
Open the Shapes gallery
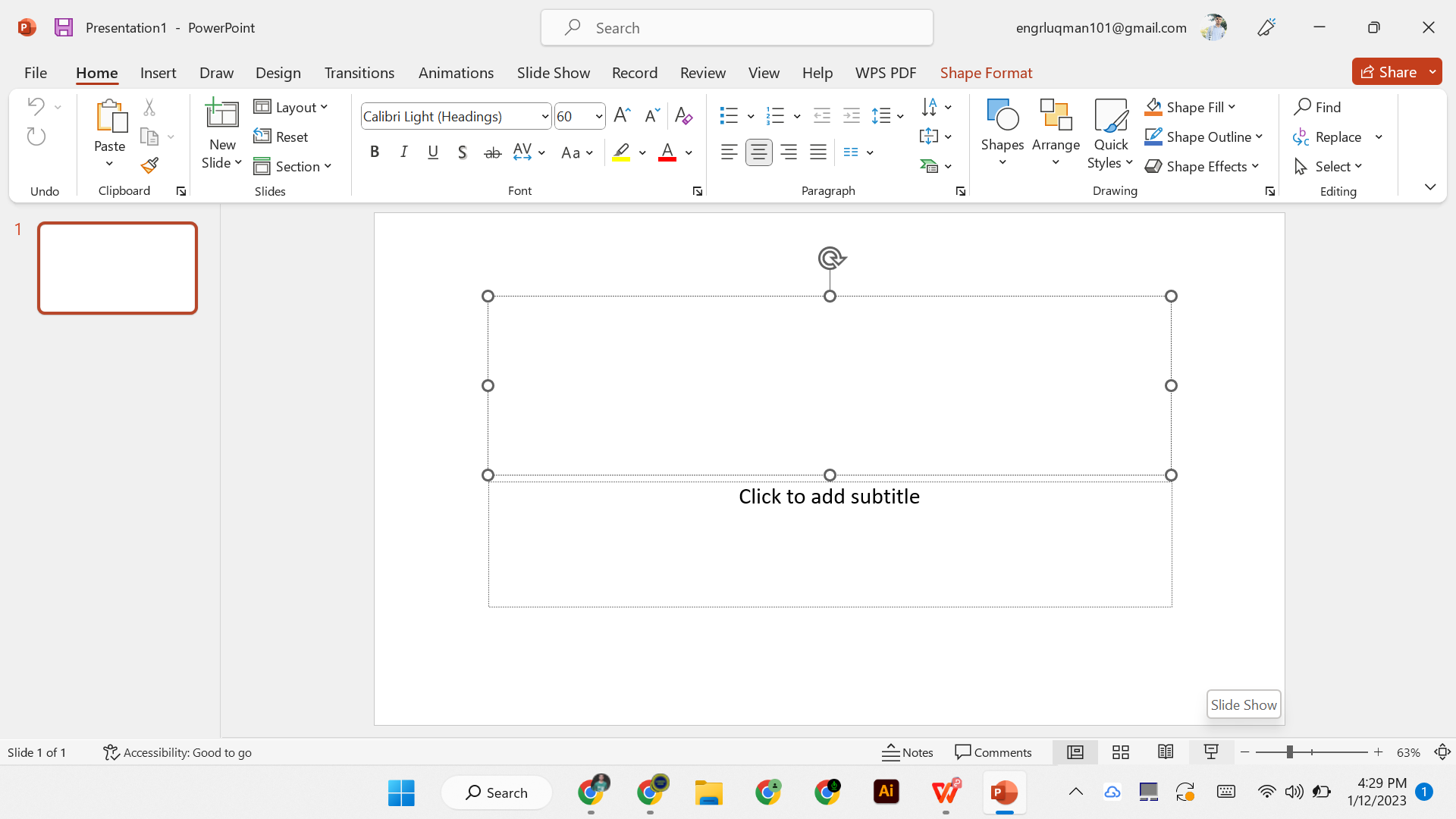point(1003,133)
